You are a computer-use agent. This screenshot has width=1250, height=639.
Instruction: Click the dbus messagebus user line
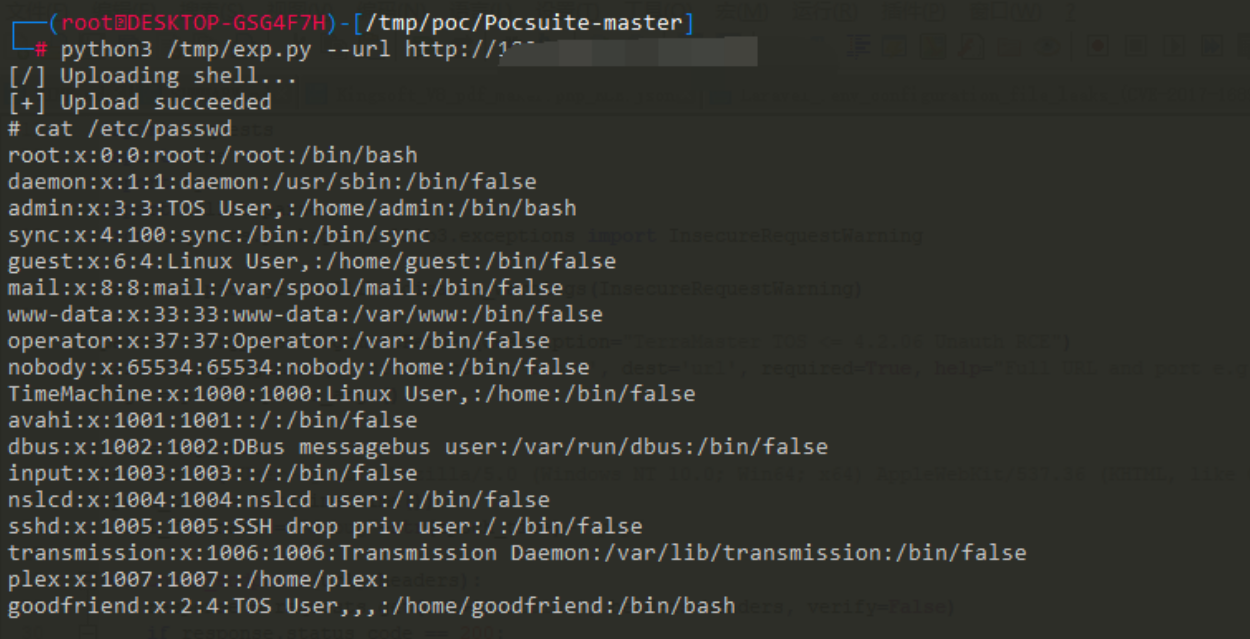tap(417, 446)
